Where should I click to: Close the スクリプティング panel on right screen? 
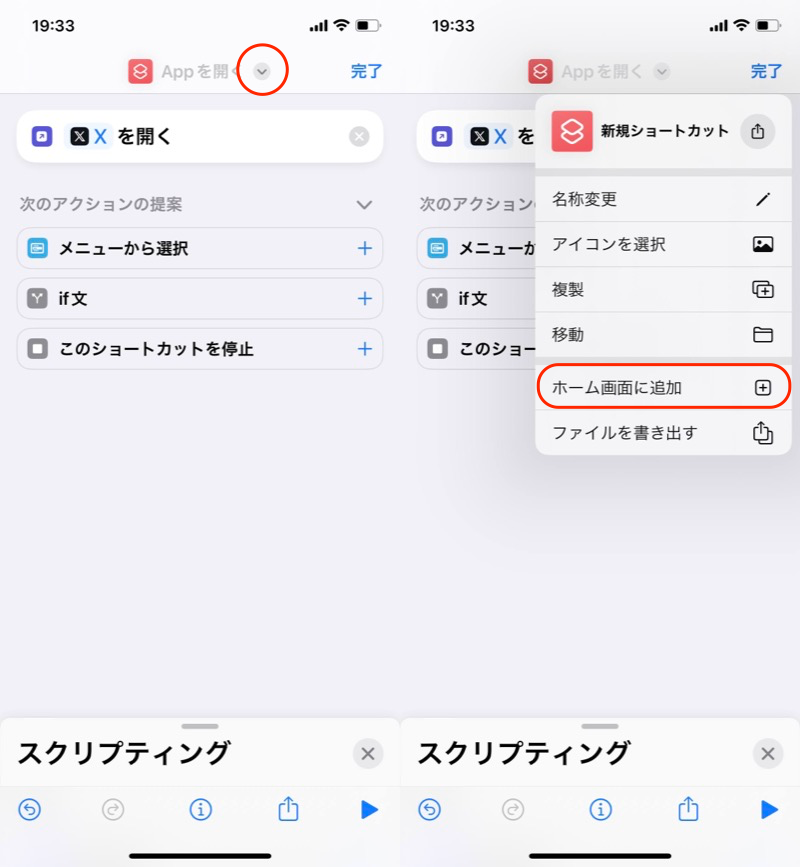pyautogui.click(x=767, y=754)
